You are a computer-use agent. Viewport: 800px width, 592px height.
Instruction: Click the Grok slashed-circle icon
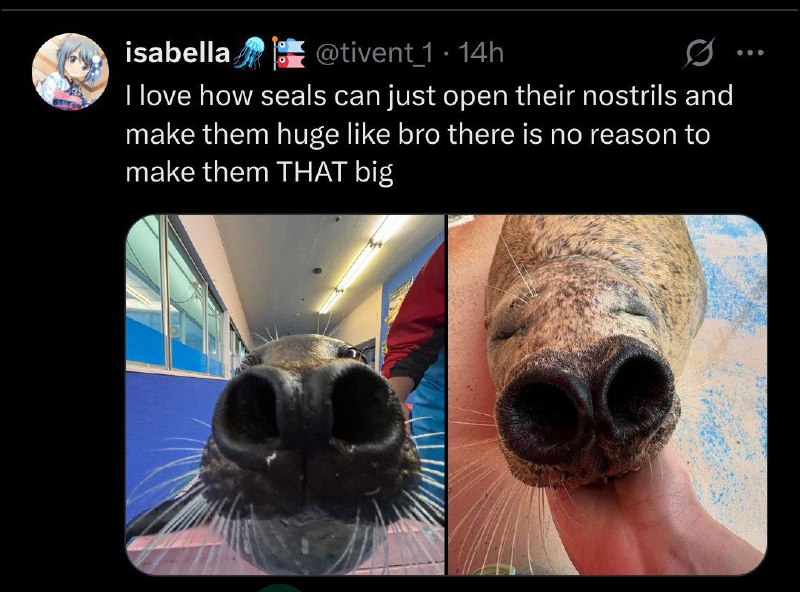click(698, 53)
